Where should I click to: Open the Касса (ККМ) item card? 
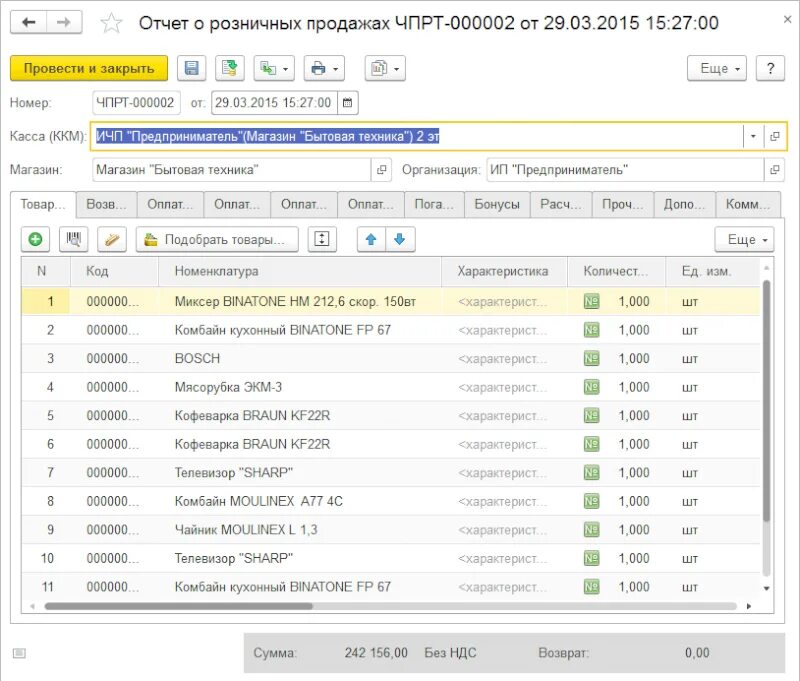pos(774,136)
